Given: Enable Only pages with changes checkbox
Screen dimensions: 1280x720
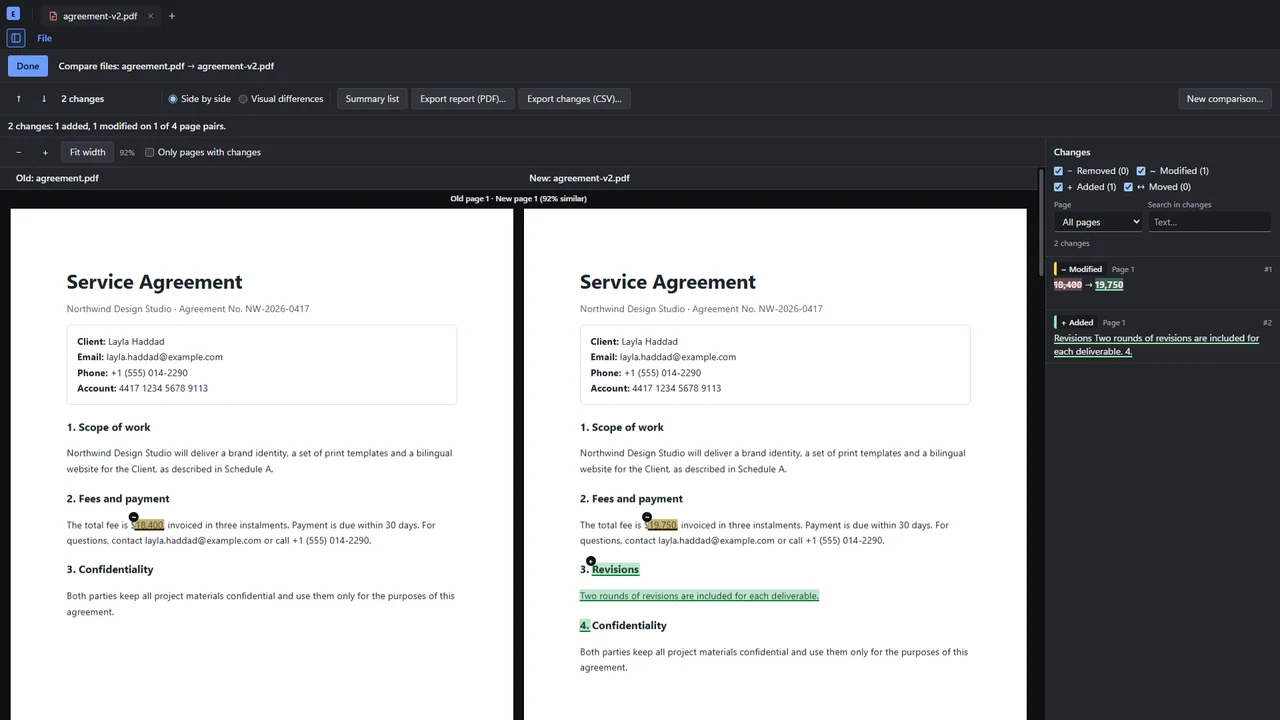Looking at the screenshot, I should pos(150,152).
